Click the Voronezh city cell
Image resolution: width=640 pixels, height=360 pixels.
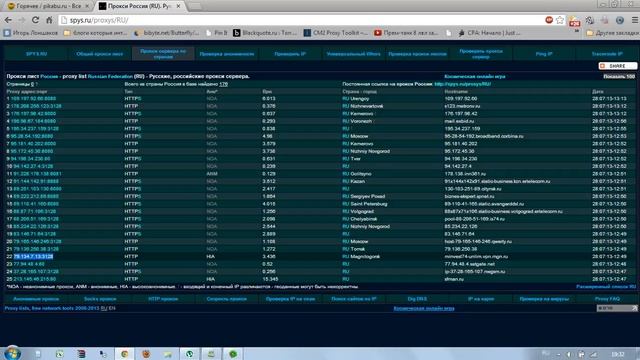click(361, 121)
